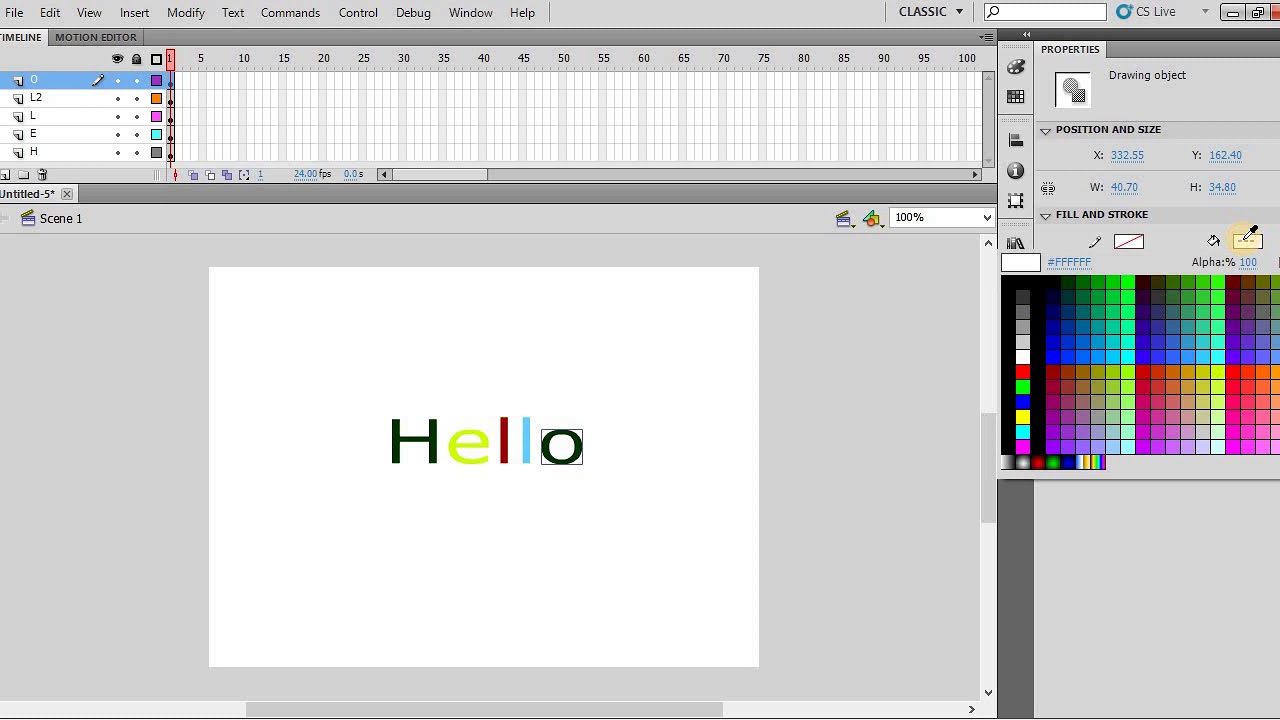Create a new layer in timeline

coord(5,175)
